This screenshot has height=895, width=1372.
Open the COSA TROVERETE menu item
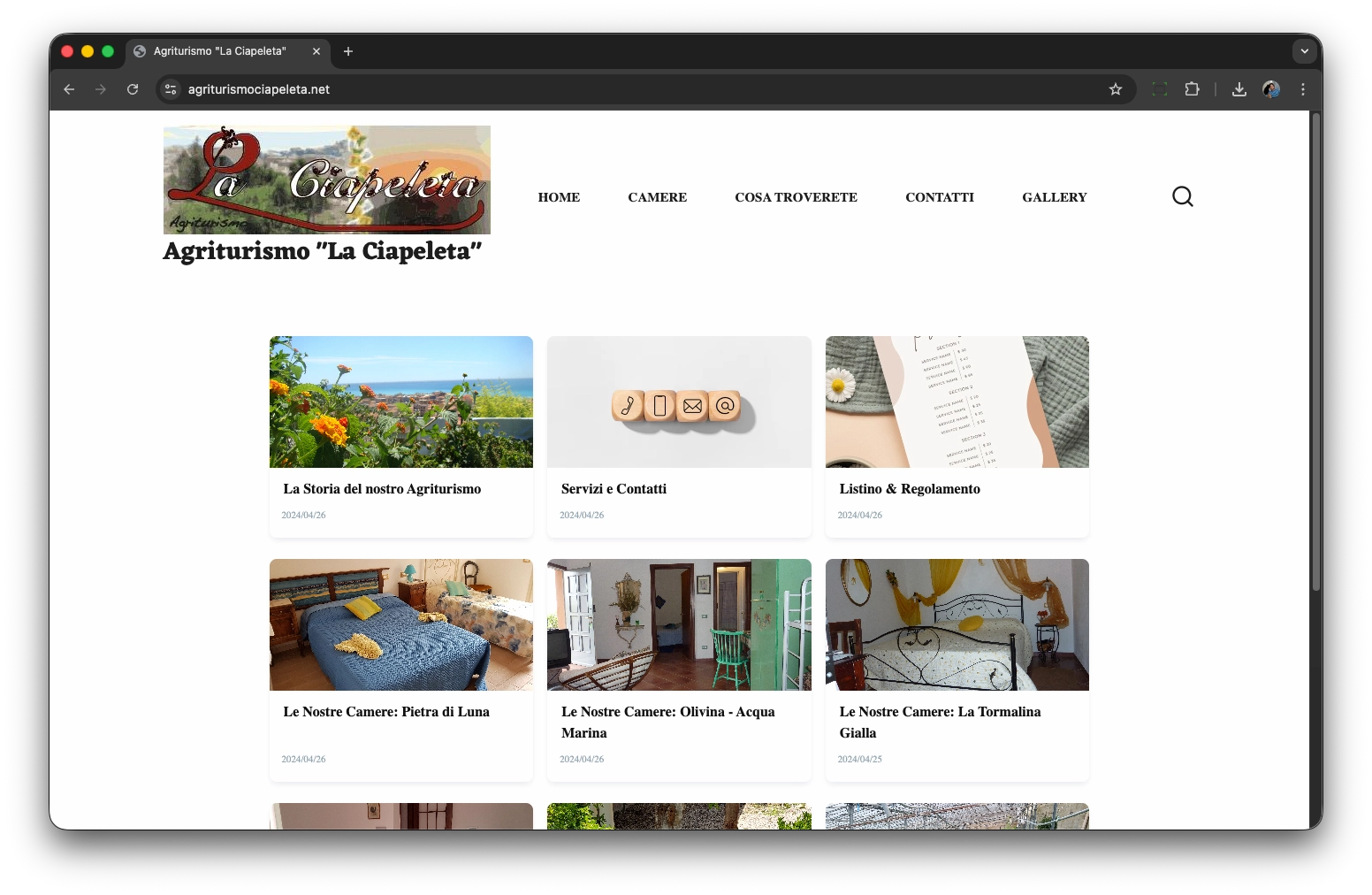tap(796, 197)
